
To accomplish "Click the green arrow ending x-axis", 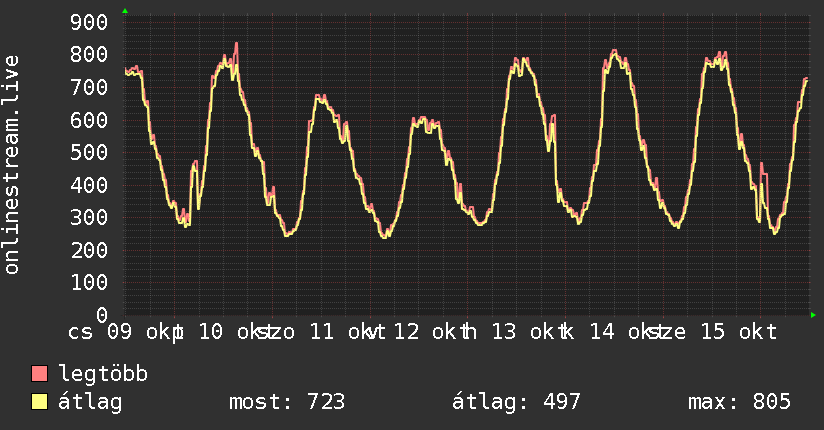I will point(813,315).
